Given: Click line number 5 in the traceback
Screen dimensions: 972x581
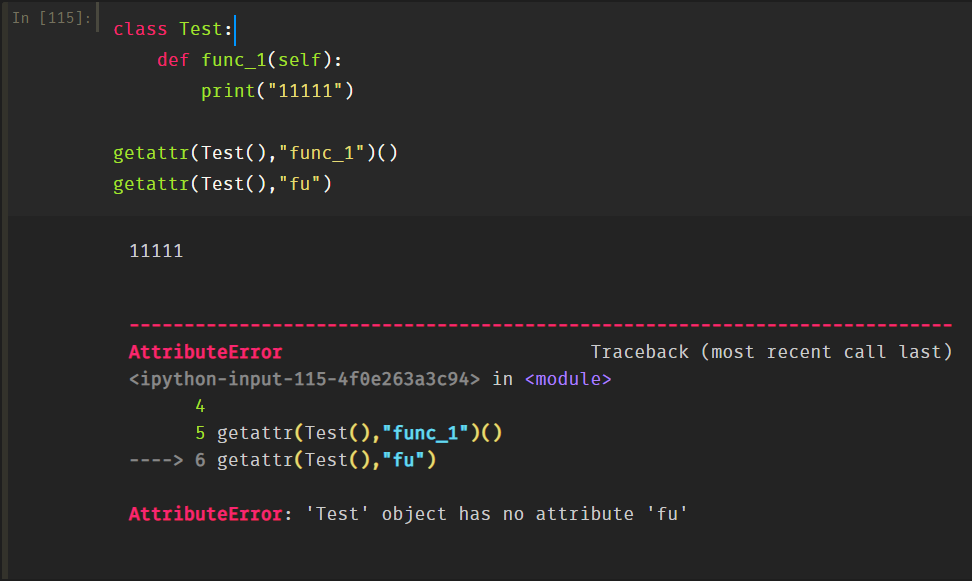Looking at the screenshot, I should pyautogui.click(x=200, y=433).
